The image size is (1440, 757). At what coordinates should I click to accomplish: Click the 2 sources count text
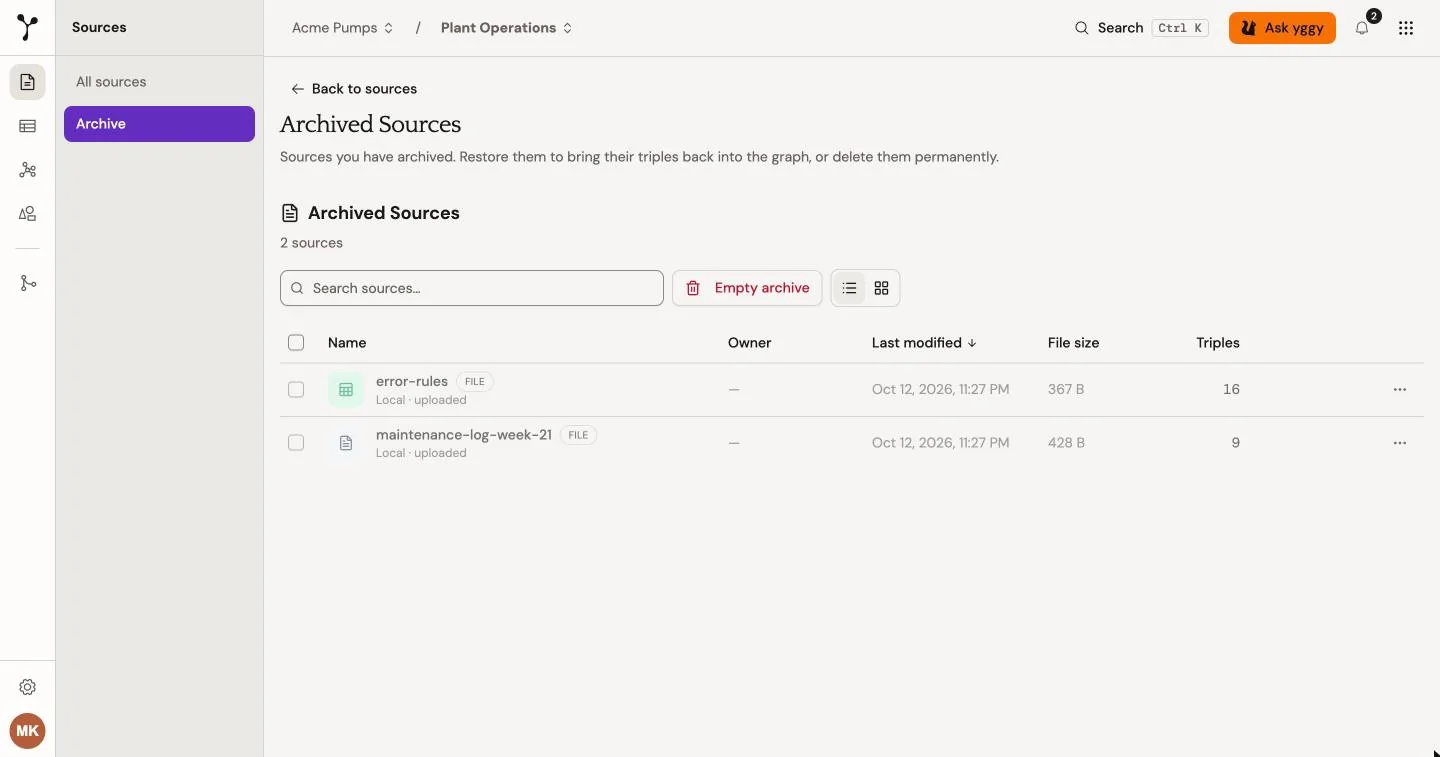(x=311, y=243)
